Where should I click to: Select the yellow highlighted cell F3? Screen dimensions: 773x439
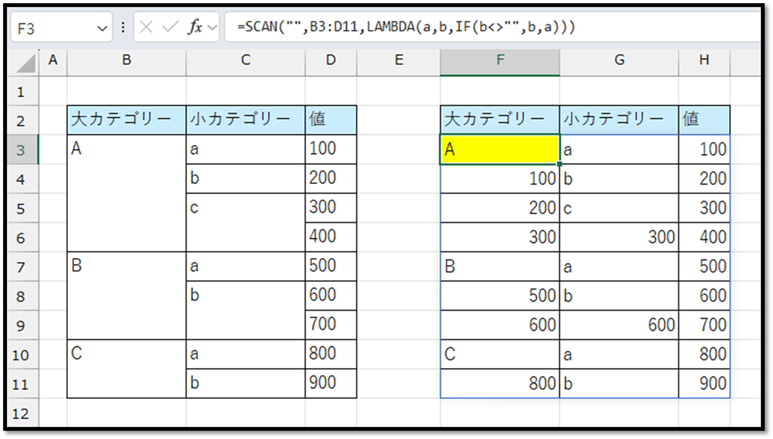[499, 149]
